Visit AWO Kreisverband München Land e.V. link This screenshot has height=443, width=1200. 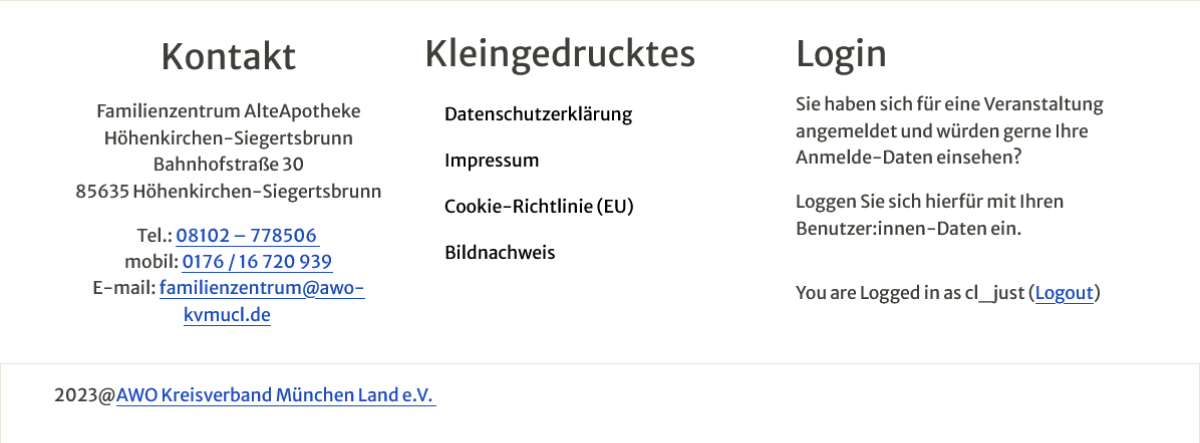click(x=275, y=395)
